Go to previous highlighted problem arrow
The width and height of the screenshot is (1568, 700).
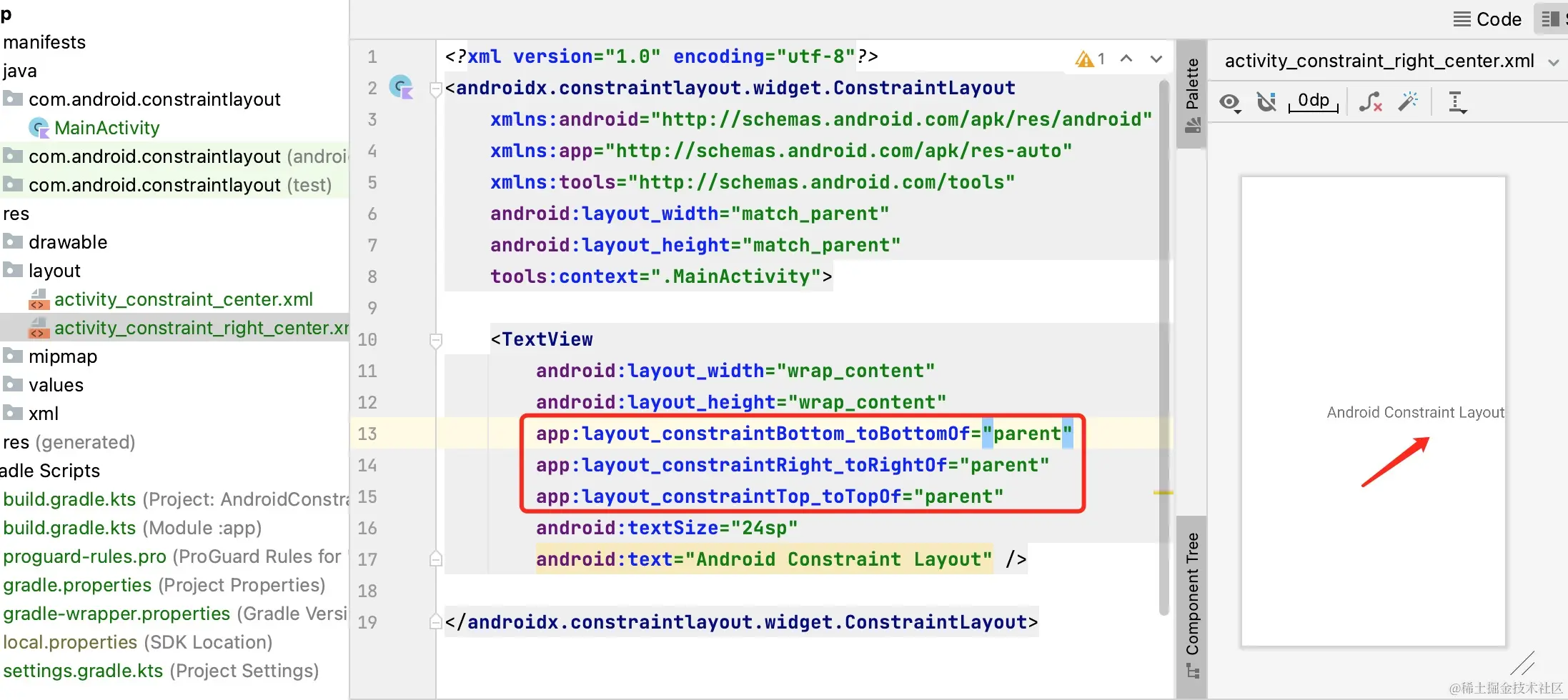tap(1126, 59)
